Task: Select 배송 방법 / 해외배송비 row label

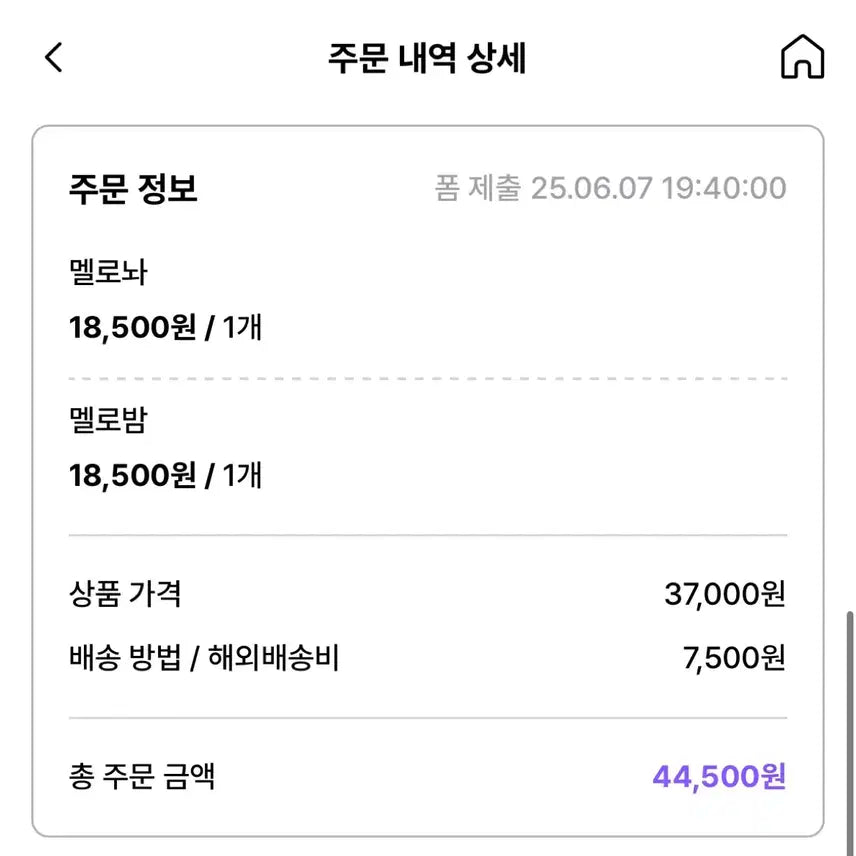Action: click(x=204, y=657)
